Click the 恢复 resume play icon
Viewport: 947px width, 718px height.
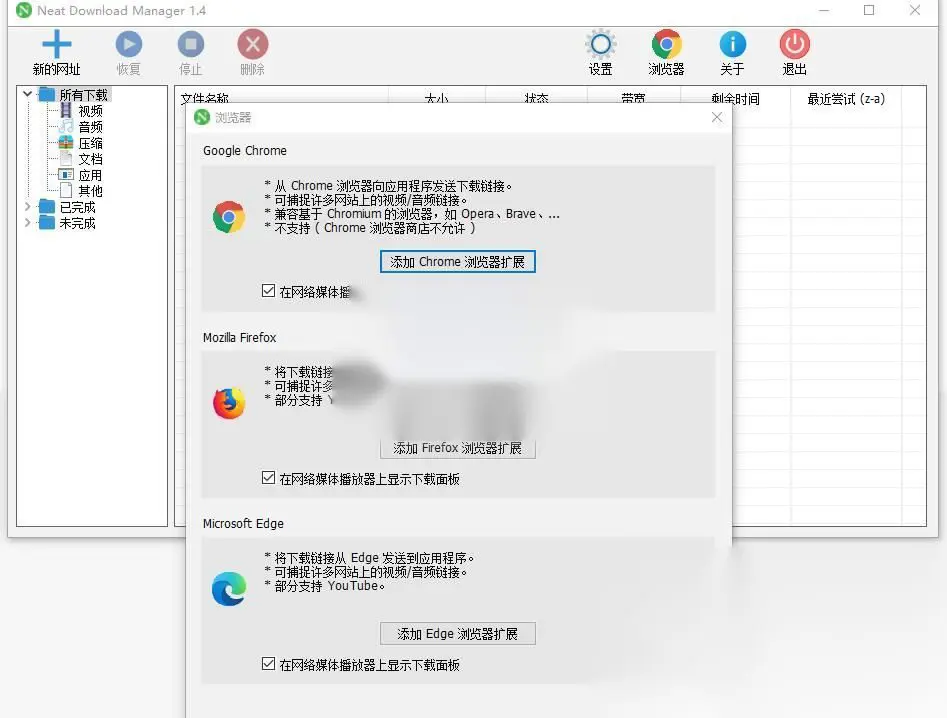pos(129,44)
